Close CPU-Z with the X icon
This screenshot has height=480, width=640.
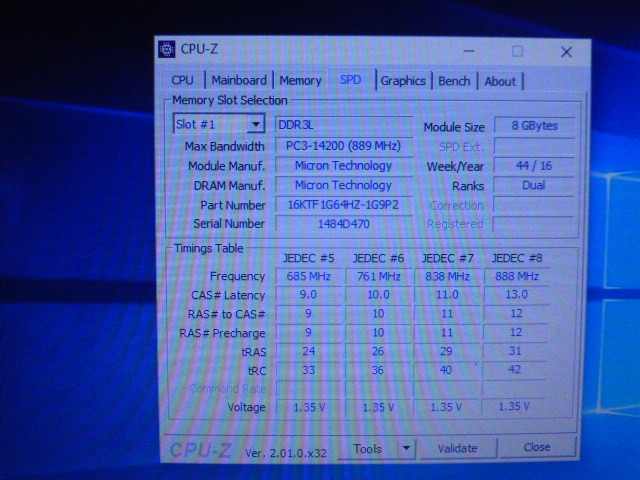[566, 52]
